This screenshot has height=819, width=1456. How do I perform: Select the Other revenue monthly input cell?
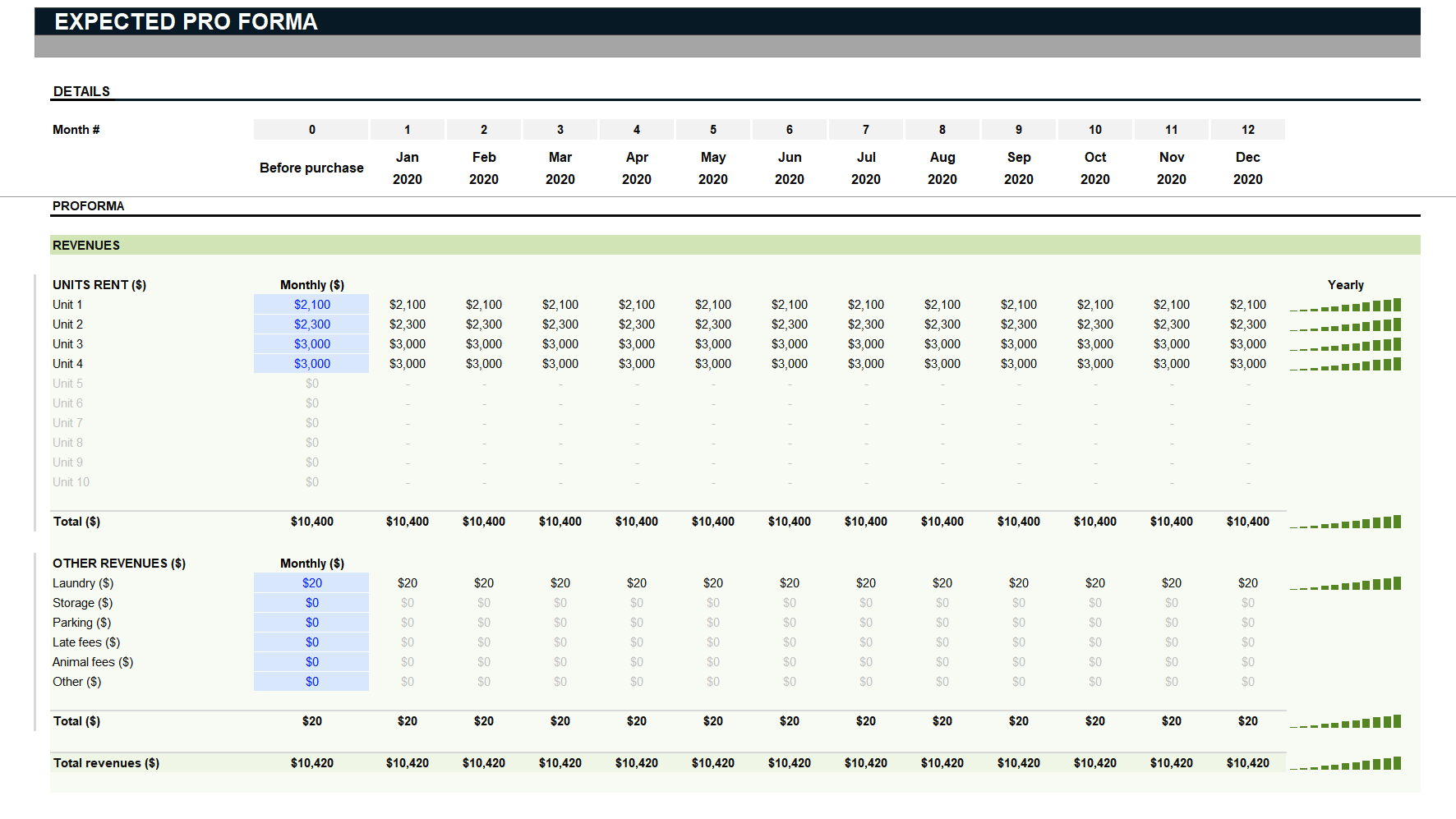311,682
